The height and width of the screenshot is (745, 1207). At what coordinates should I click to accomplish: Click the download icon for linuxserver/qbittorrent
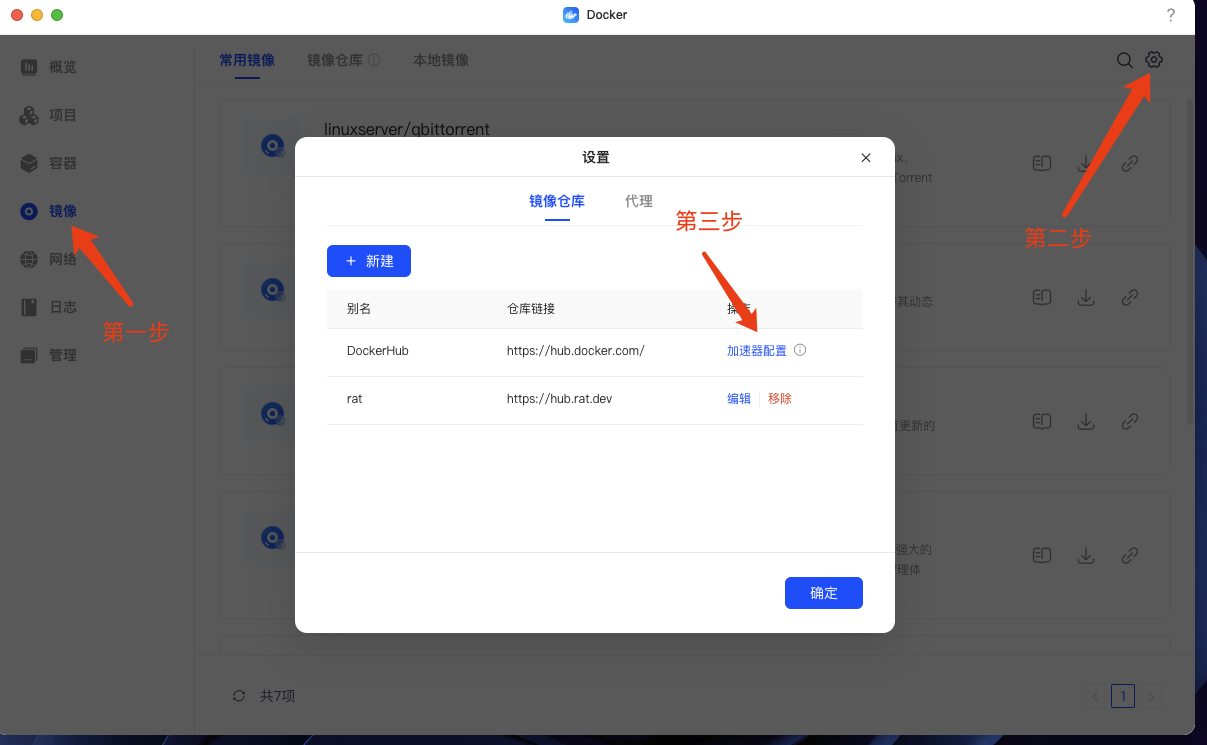[x=1086, y=163]
